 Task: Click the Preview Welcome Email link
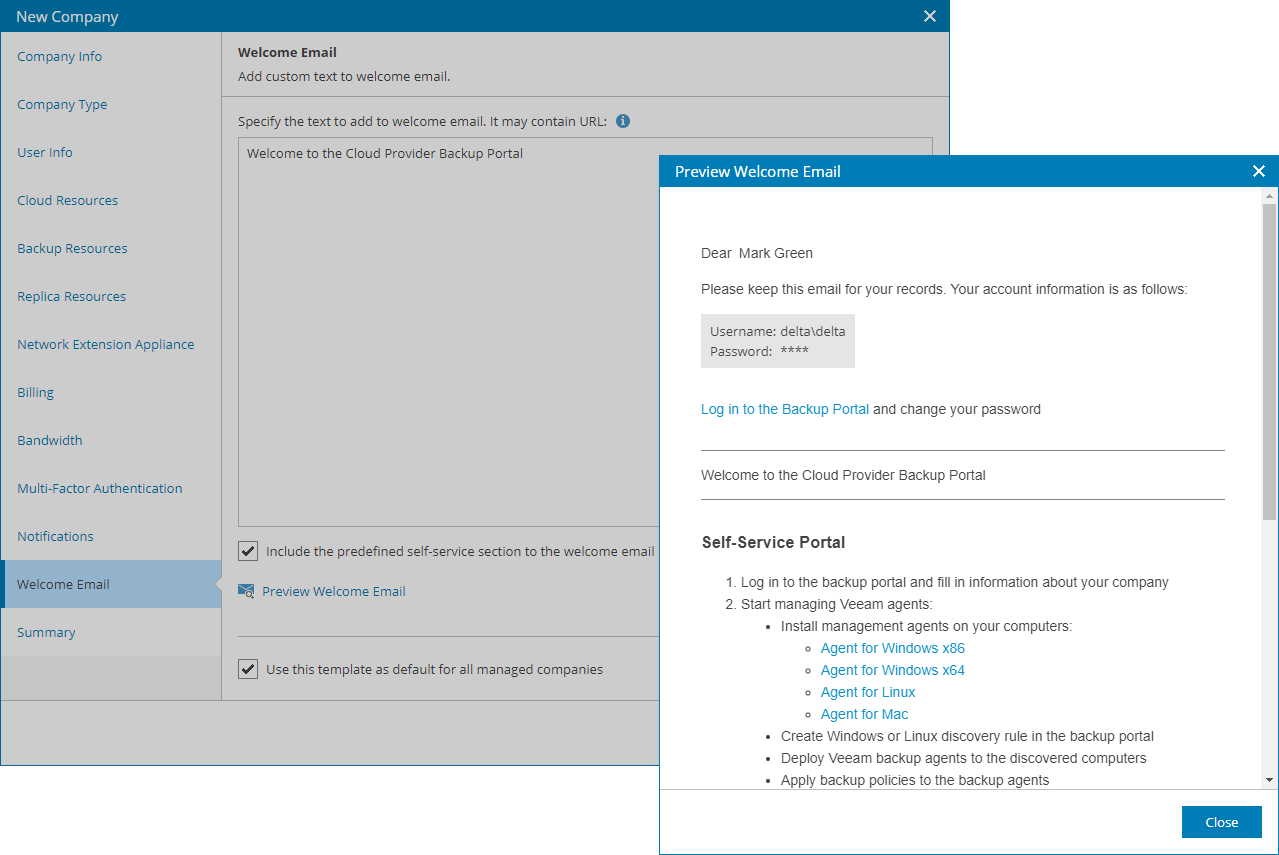pos(334,591)
